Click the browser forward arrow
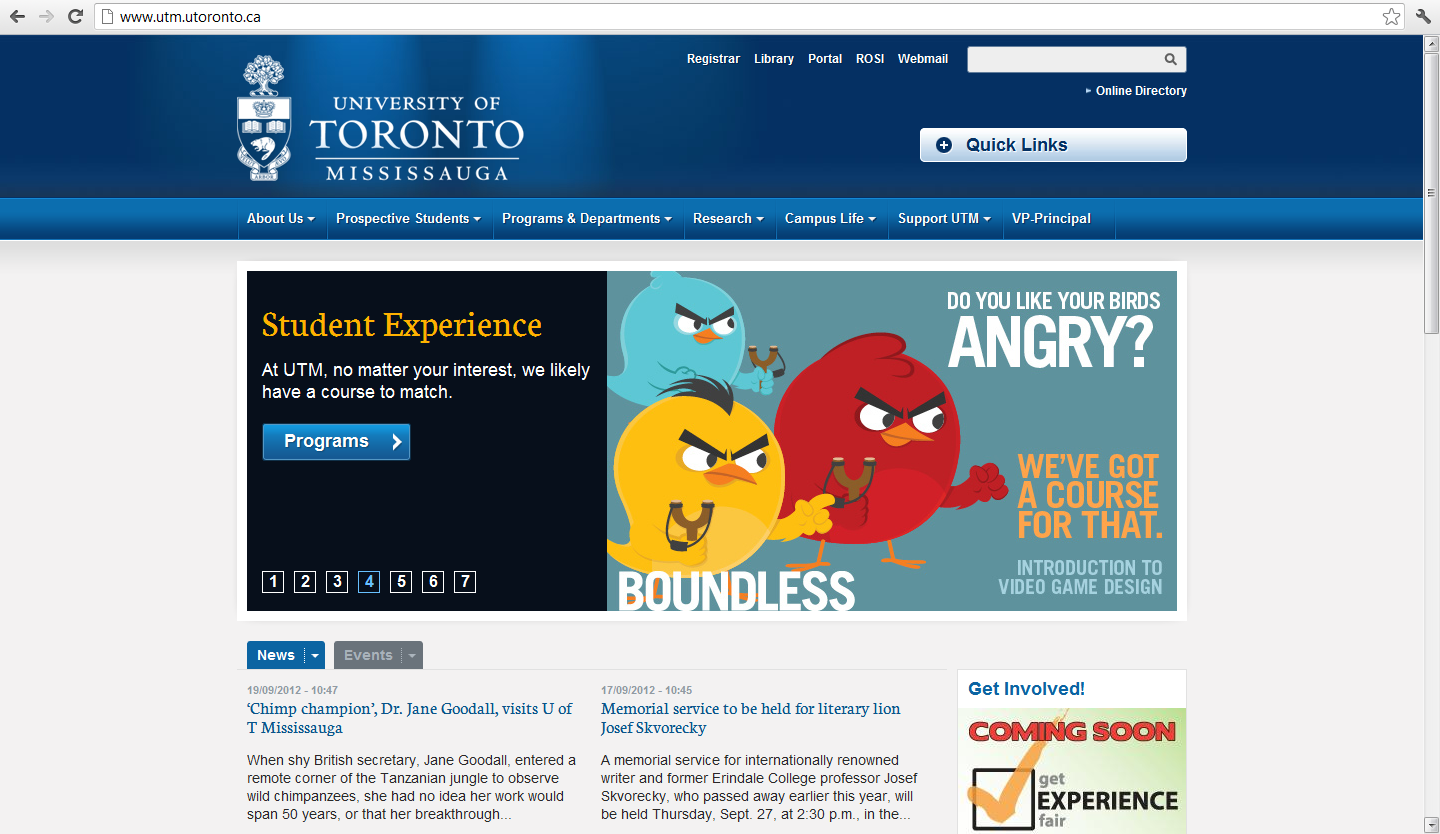This screenshot has width=1440, height=834. pyautogui.click(x=46, y=16)
